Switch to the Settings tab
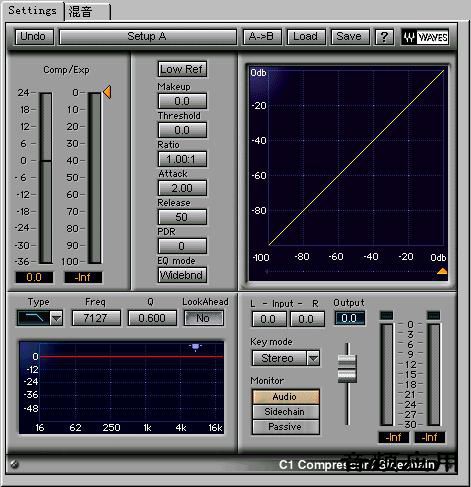This screenshot has width=471, height=487. pyautogui.click(x=32, y=11)
